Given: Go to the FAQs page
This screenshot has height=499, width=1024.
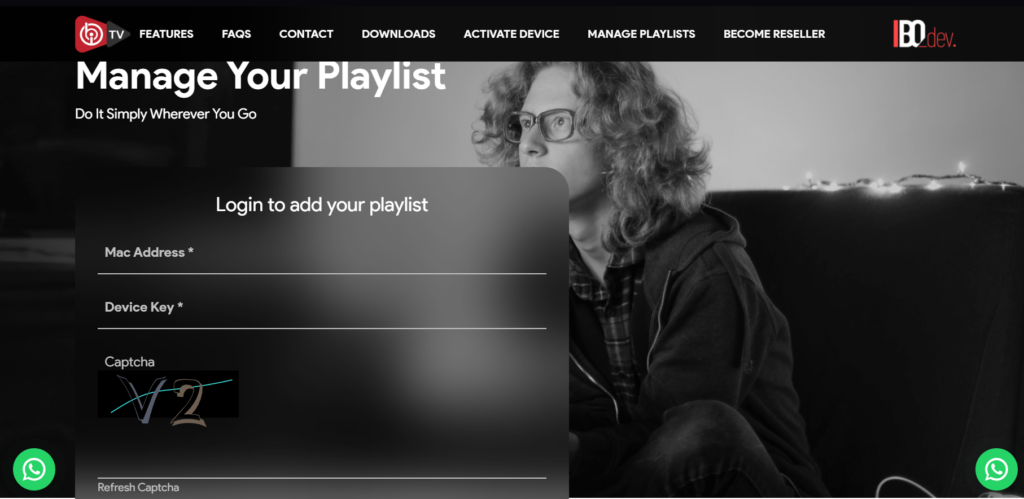Looking at the screenshot, I should [x=236, y=34].
